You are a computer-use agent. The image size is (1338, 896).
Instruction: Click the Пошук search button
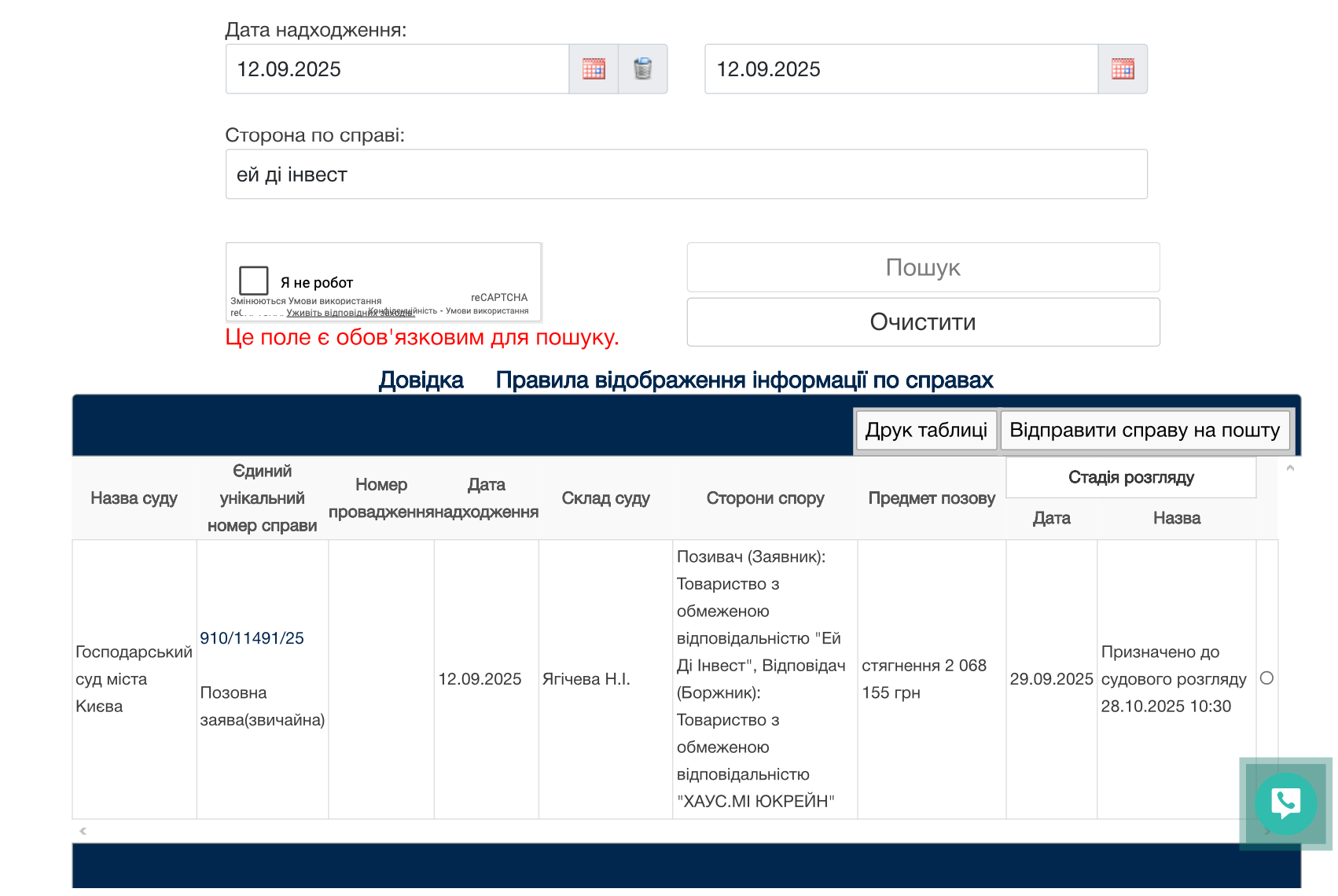click(923, 268)
